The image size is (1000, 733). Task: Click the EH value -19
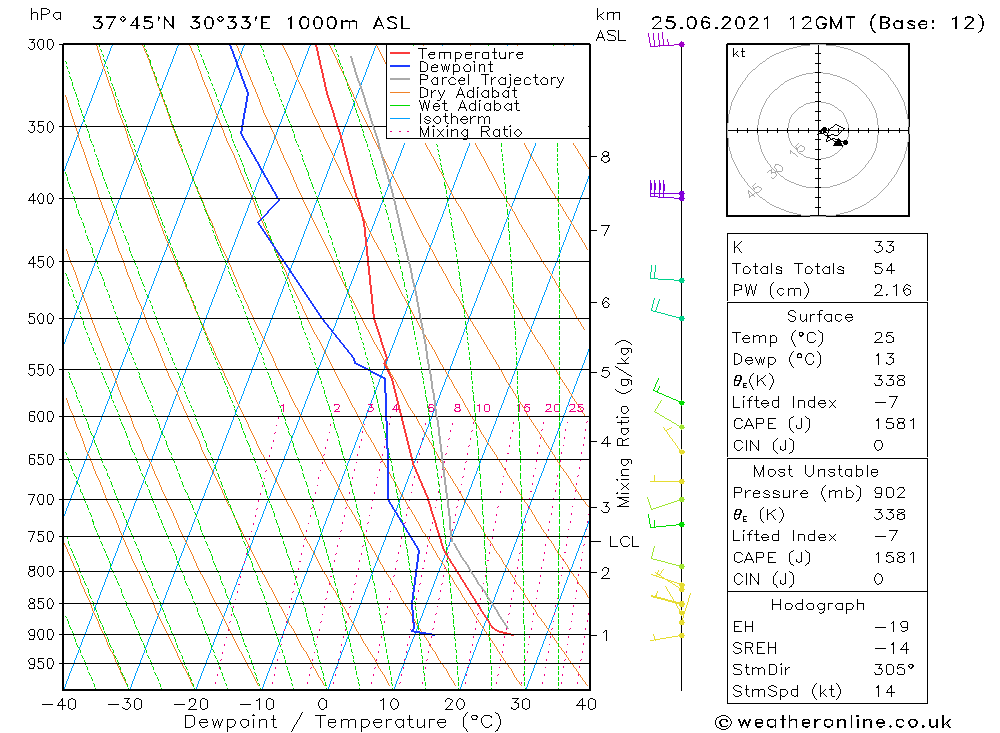pyautogui.click(x=892, y=626)
